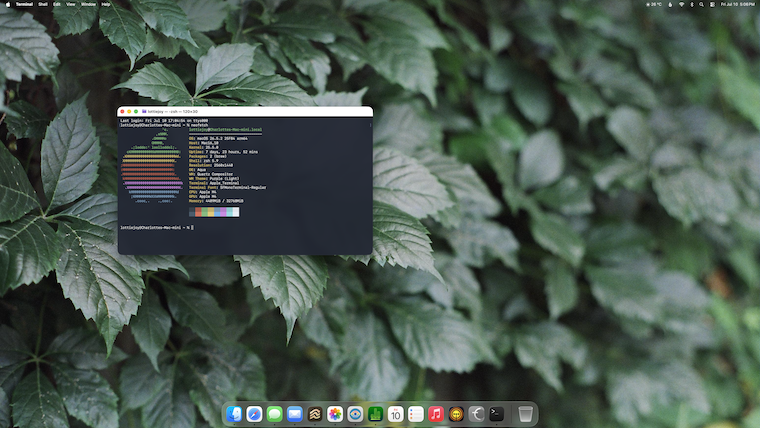Click the 'GPU: Apple' line
760x428 pixels.
pos(203,196)
